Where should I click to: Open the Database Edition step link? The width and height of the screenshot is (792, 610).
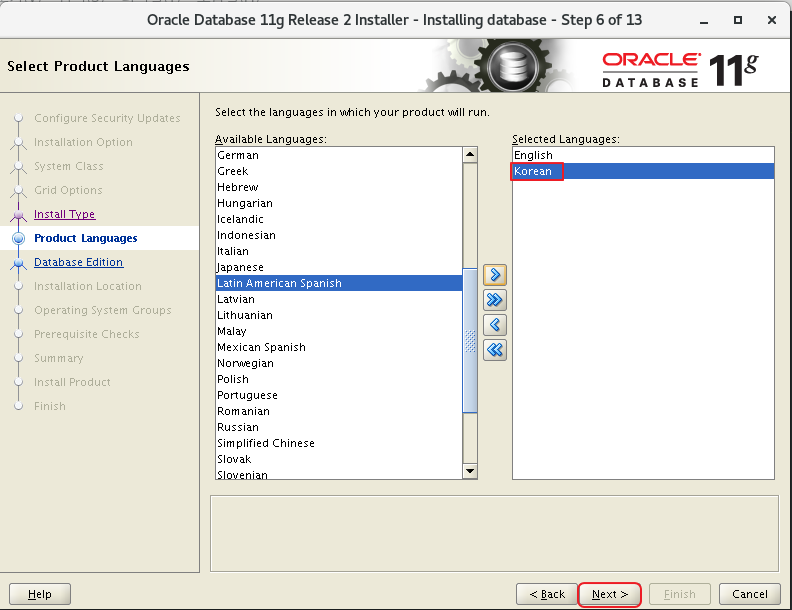pyautogui.click(x=78, y=262)
